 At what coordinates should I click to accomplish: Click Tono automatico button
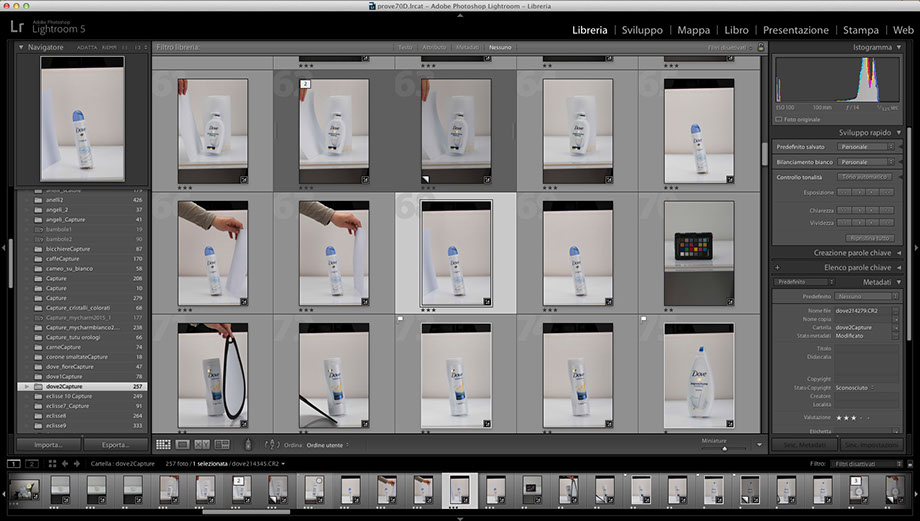tap(865, 177)
